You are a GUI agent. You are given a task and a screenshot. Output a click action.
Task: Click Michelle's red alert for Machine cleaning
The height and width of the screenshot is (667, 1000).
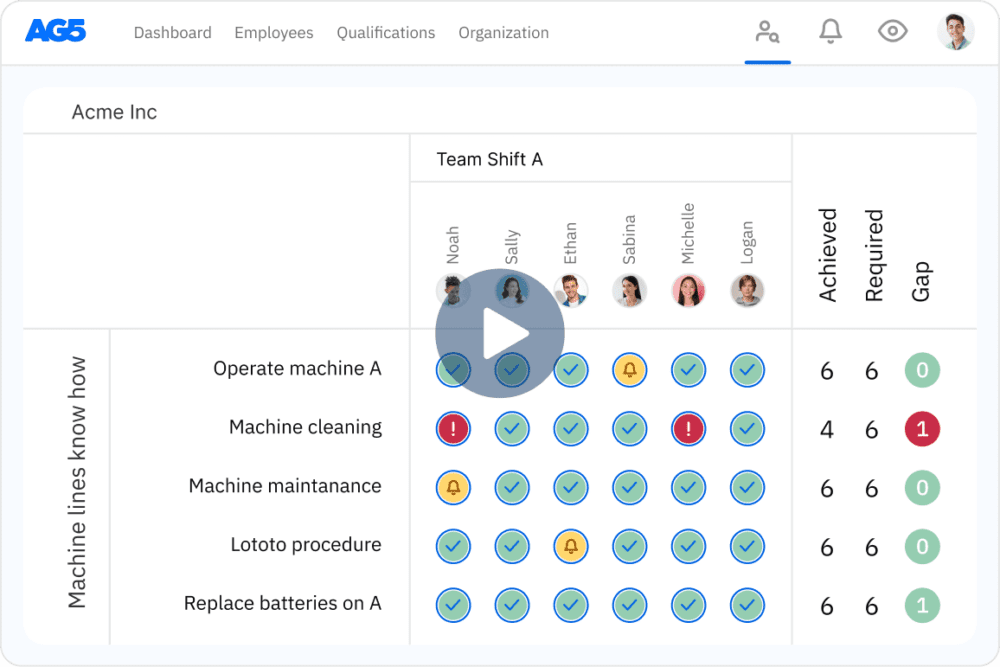[688, 429]
